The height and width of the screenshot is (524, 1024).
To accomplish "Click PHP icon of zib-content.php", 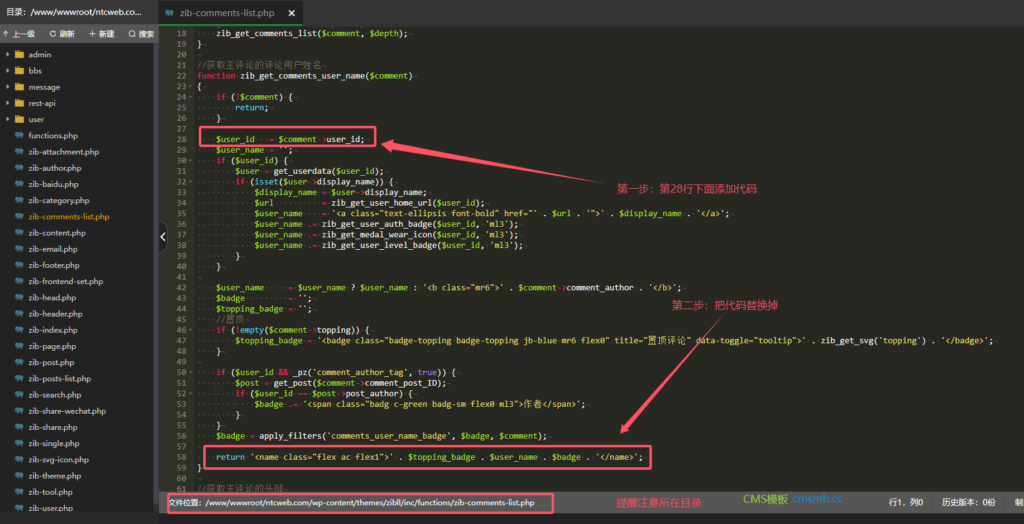I will tap(19, 233).
